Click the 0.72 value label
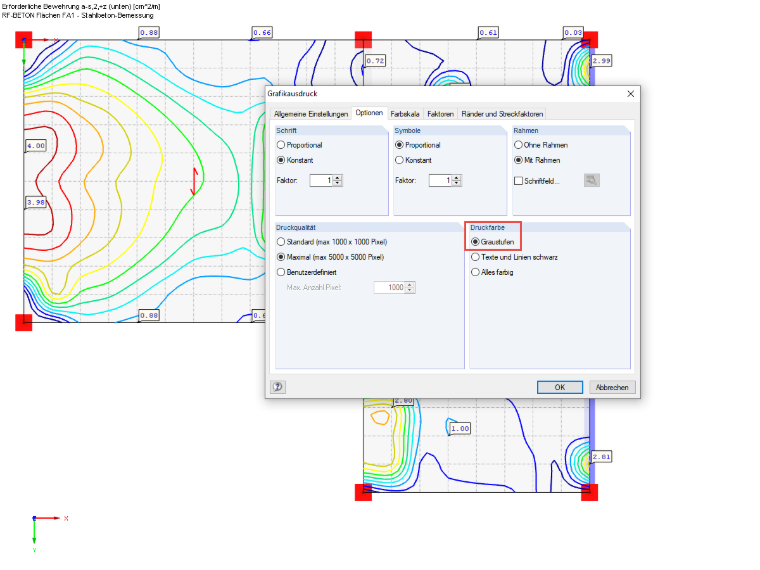This screenshot has height=570, width=760. pos(375,61)
